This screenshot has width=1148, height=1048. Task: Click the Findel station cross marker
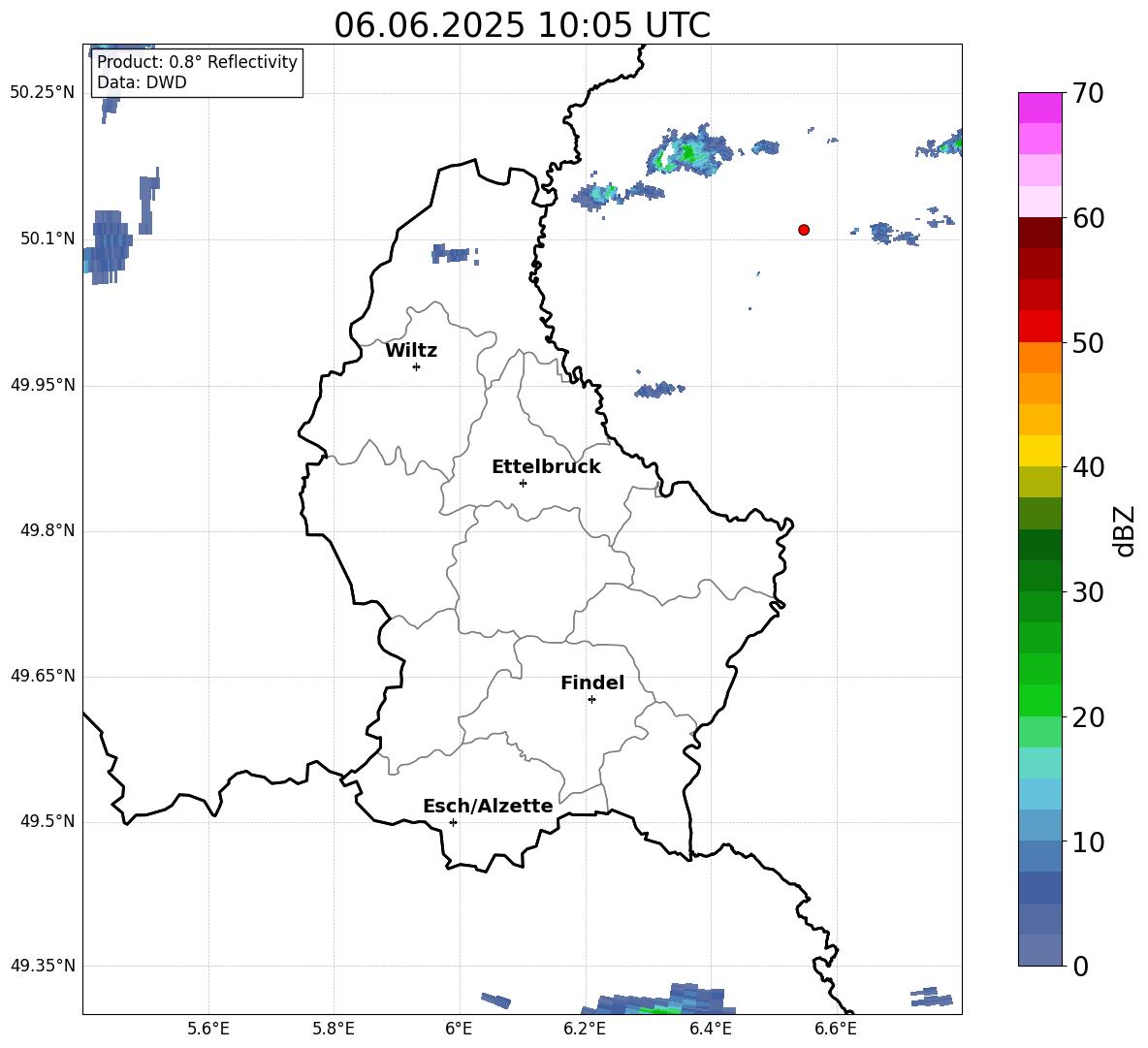tap(591, 700)
